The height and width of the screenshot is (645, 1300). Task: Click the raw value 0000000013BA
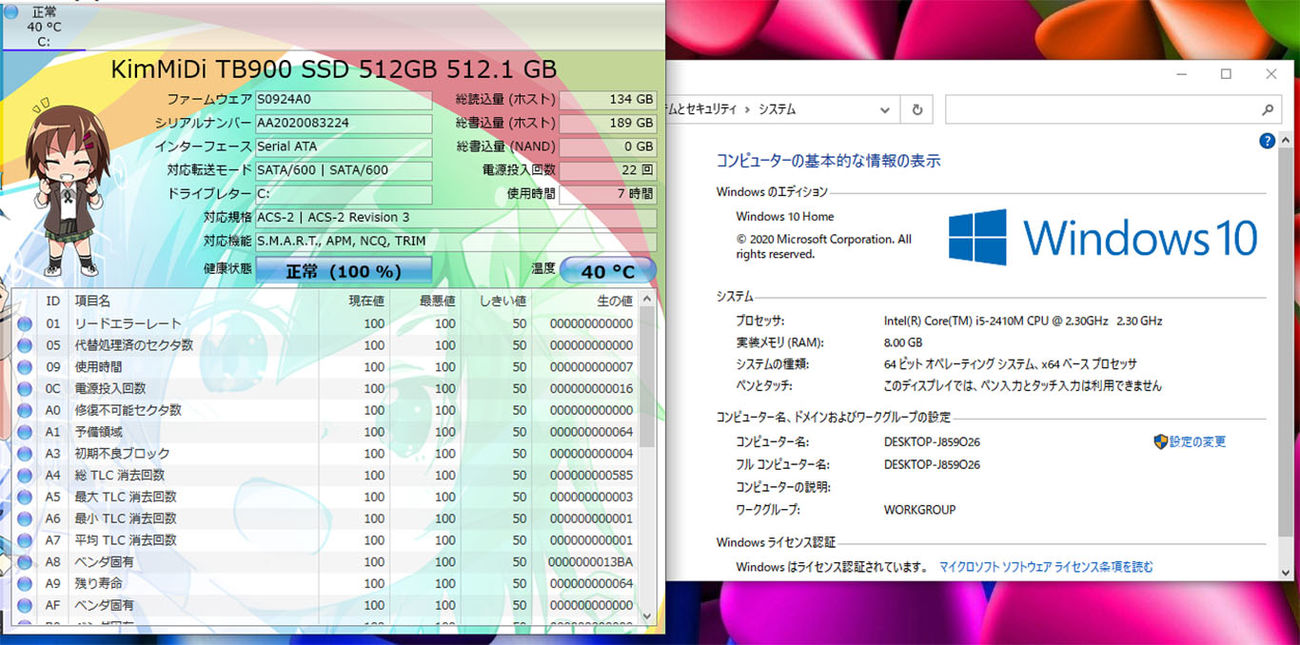pyautogui.click(x=590, y=562)
